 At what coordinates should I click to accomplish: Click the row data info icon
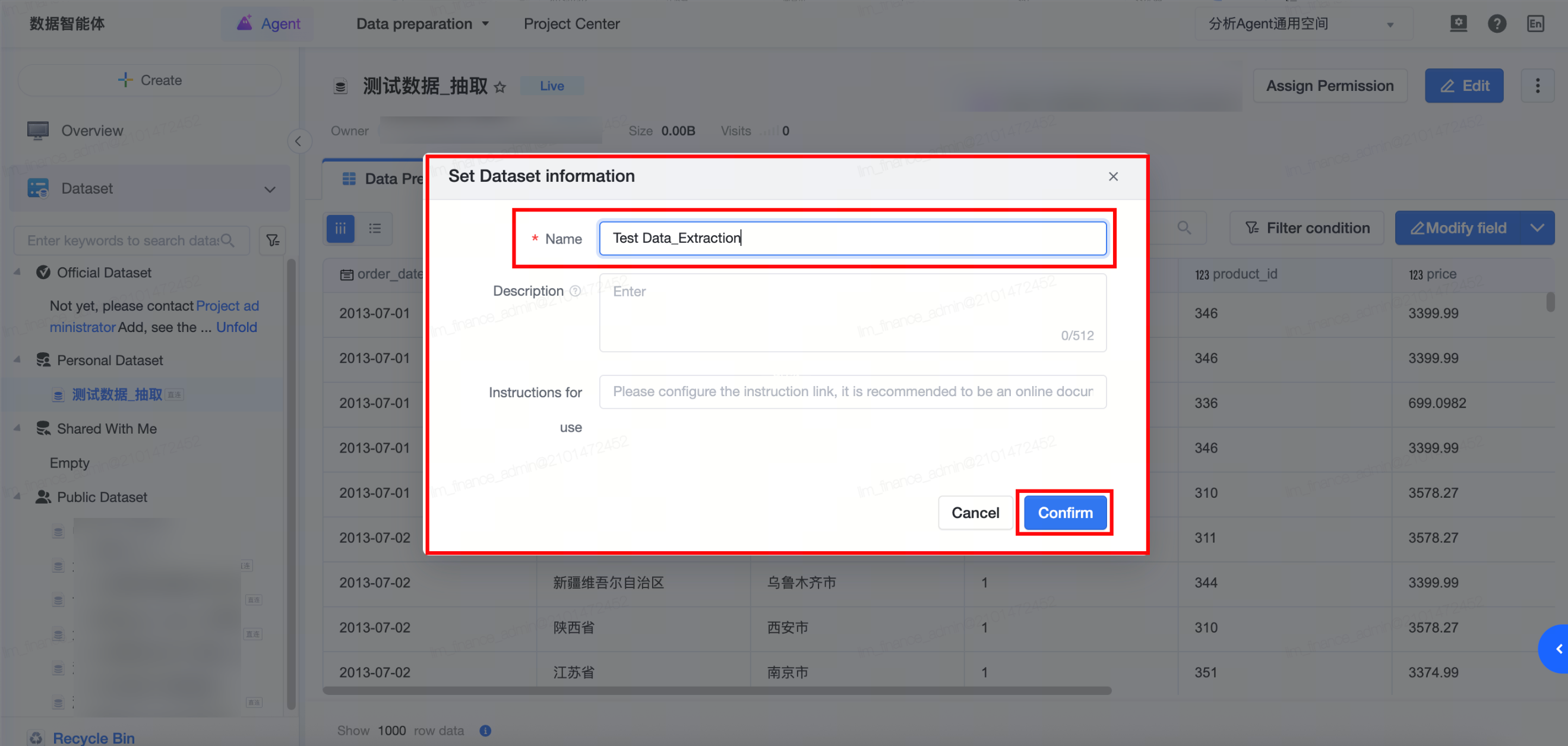(485, 730)
